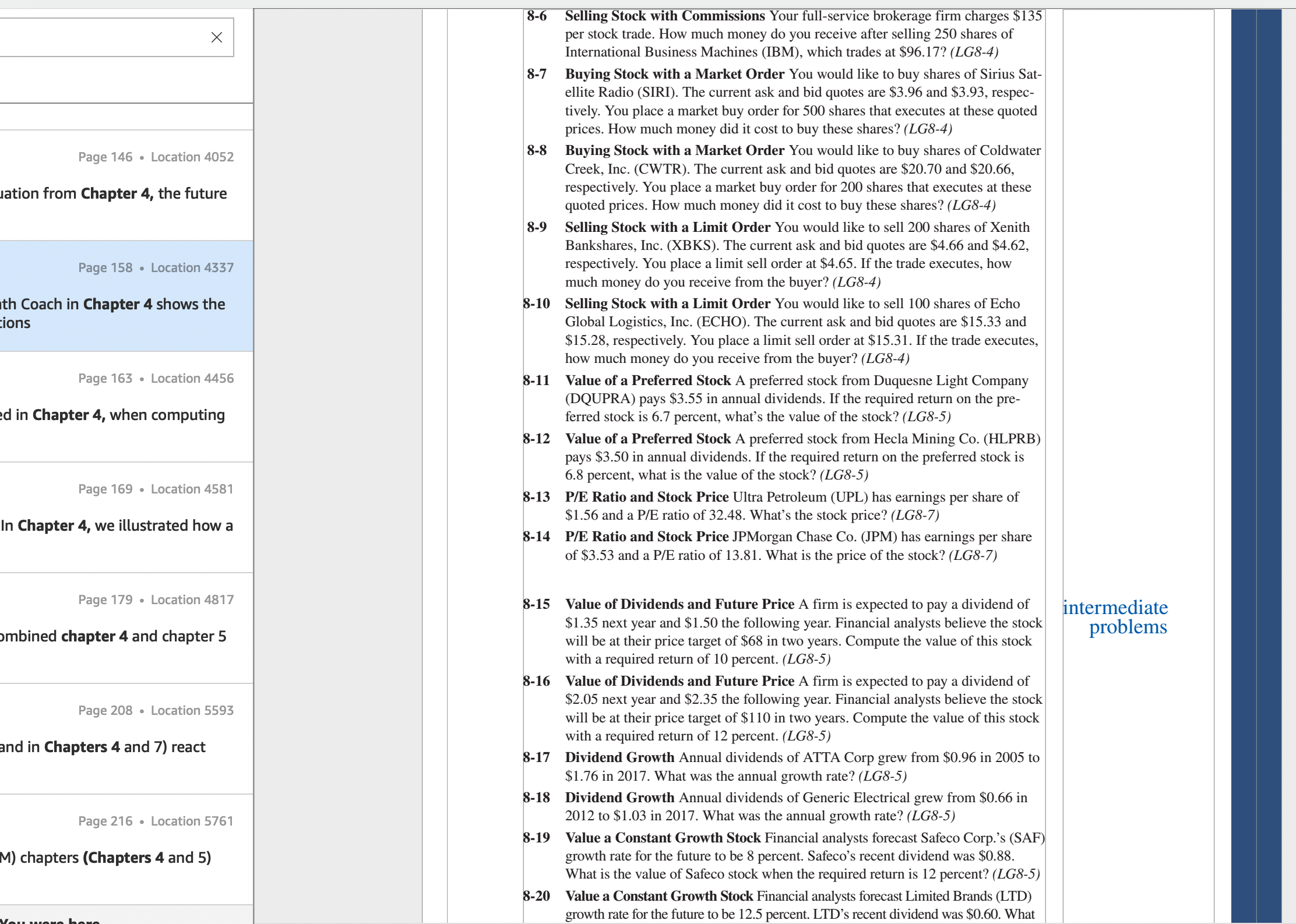
Task: Click the problem number "8-14"
Action: (x=536, y=537)
